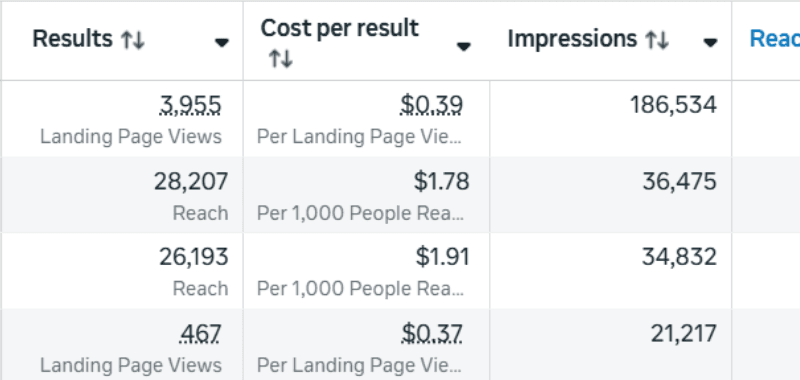
Task: Open Results column dropdown arrow
Action: 221,43
